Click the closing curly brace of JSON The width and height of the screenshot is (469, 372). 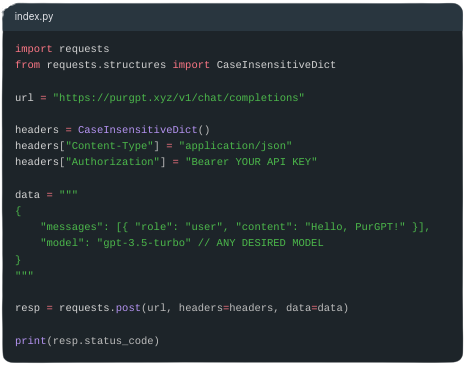click(18, 259)
